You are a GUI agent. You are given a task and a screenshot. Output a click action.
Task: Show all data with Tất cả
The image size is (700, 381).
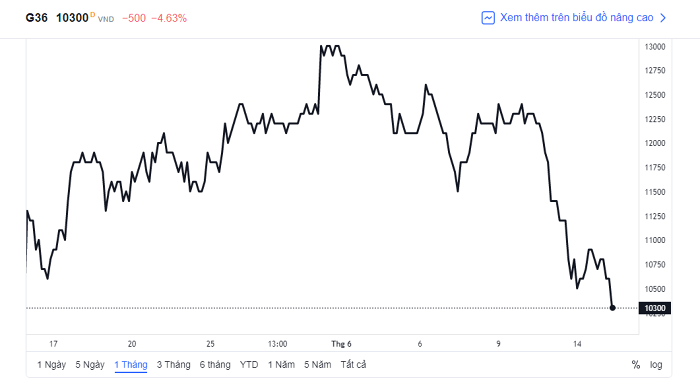pyautogui.click(x=353, y=364)
